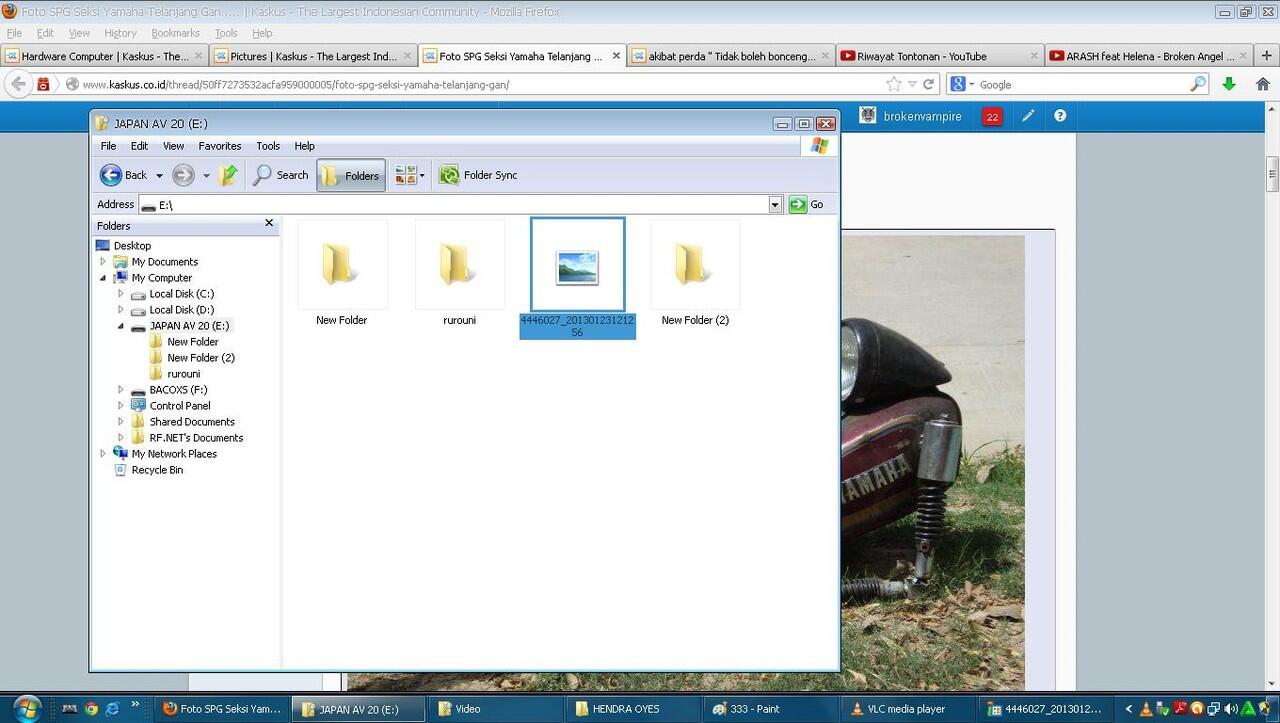Select New Folder (2) in folder tree

tap(201, 358)
